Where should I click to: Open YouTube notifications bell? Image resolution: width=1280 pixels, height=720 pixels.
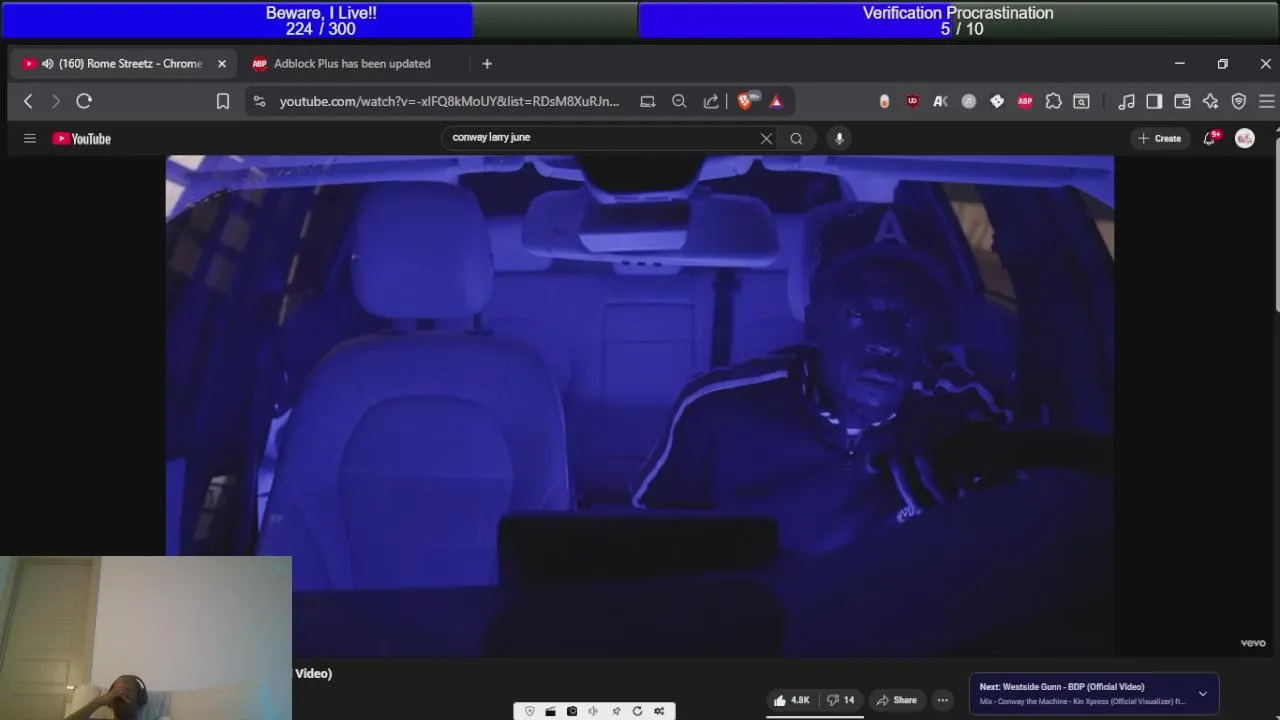tap(1210, 138)
